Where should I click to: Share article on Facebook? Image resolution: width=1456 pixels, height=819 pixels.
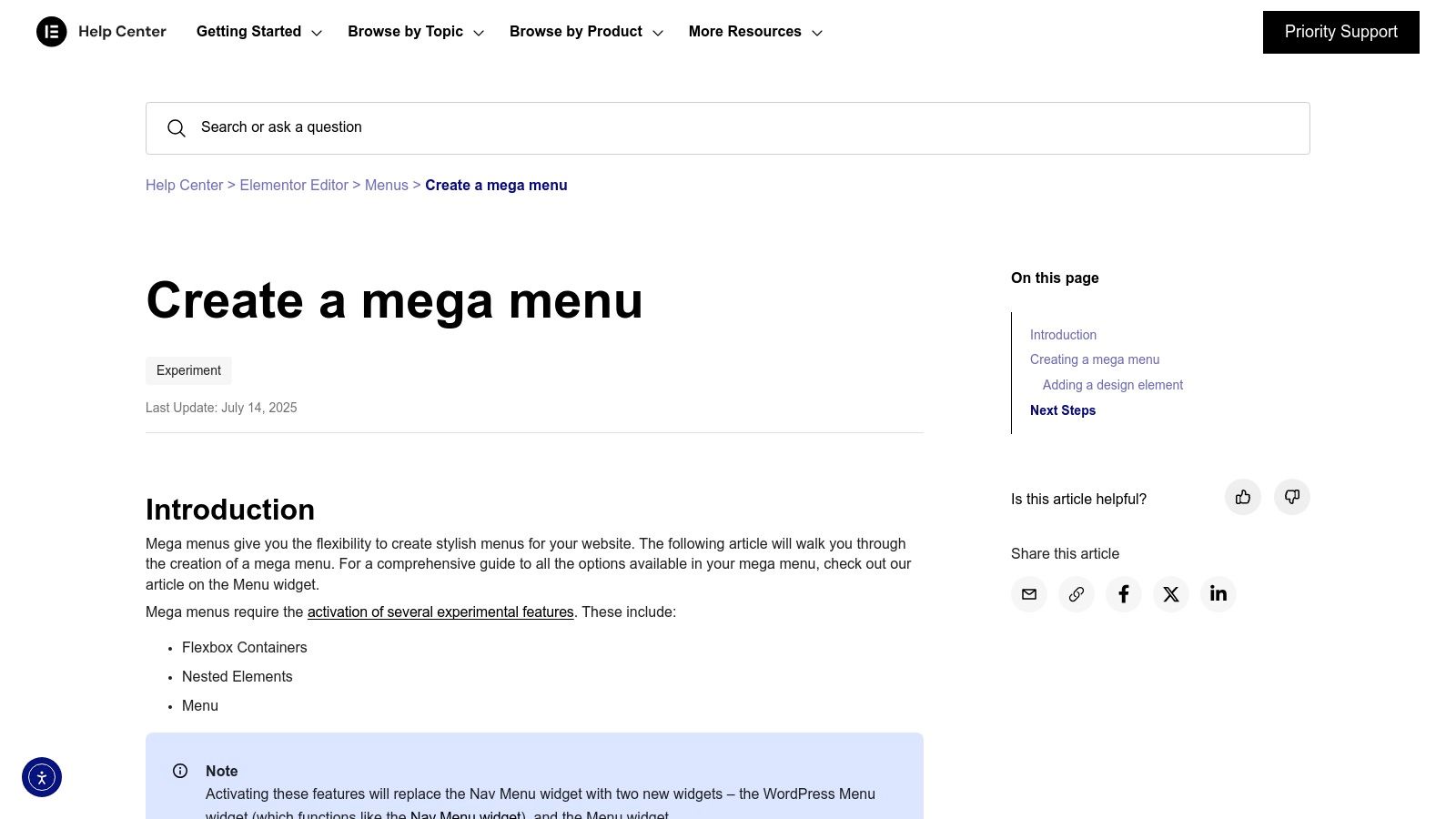[x=1124, y=594]
